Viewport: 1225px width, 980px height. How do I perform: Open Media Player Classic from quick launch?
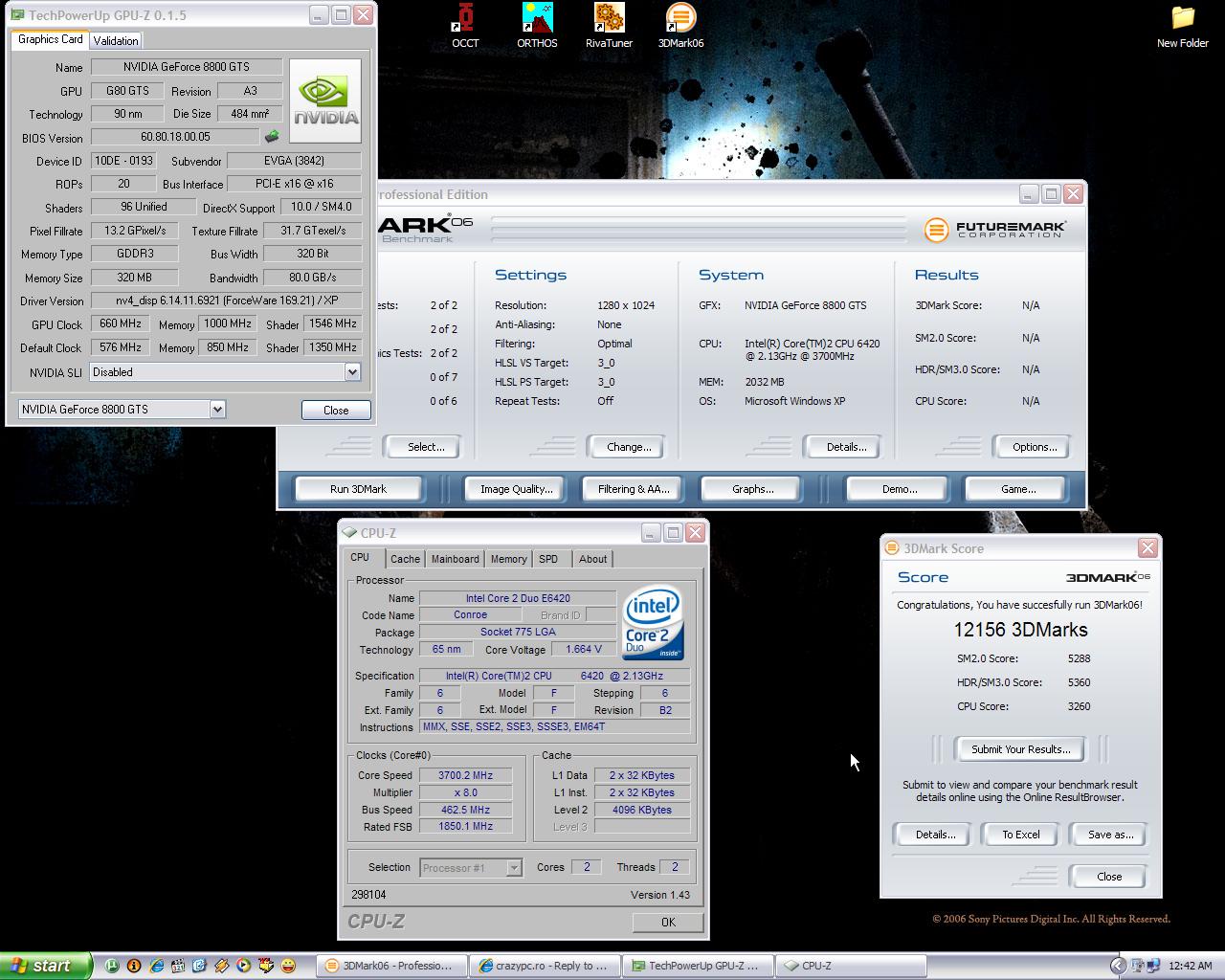point(178,966)
